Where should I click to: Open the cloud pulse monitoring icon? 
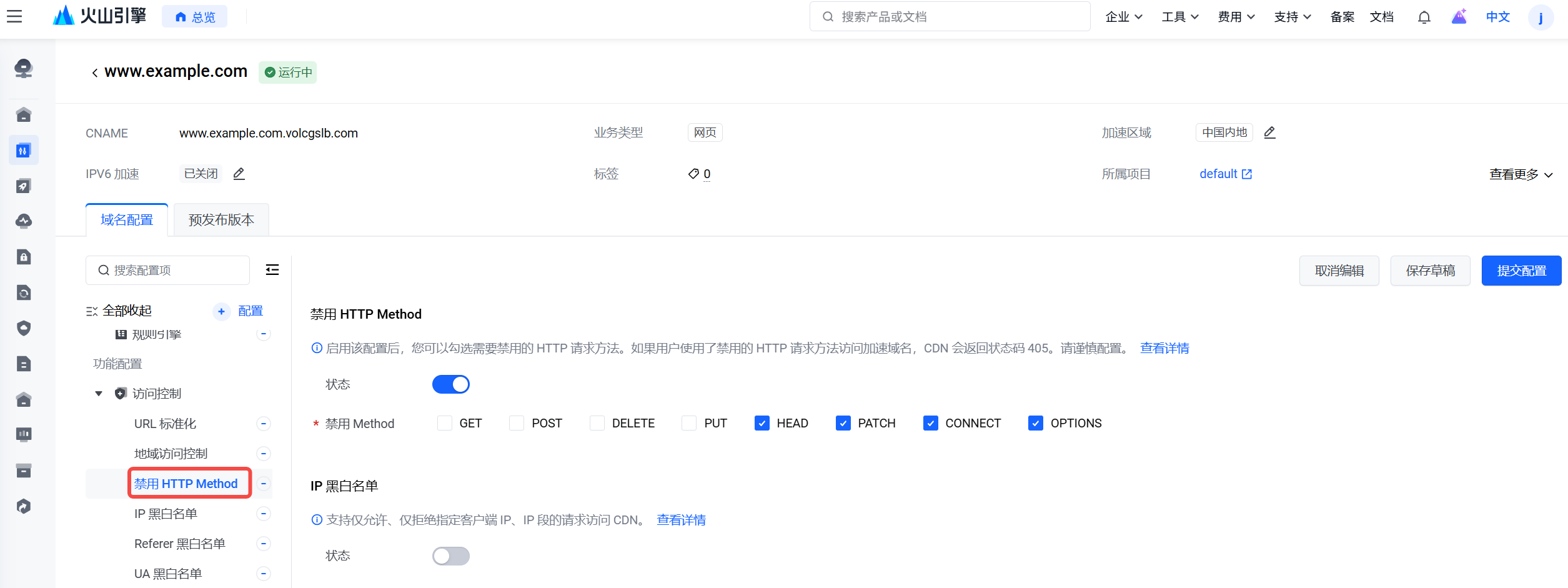coord(24,221)
